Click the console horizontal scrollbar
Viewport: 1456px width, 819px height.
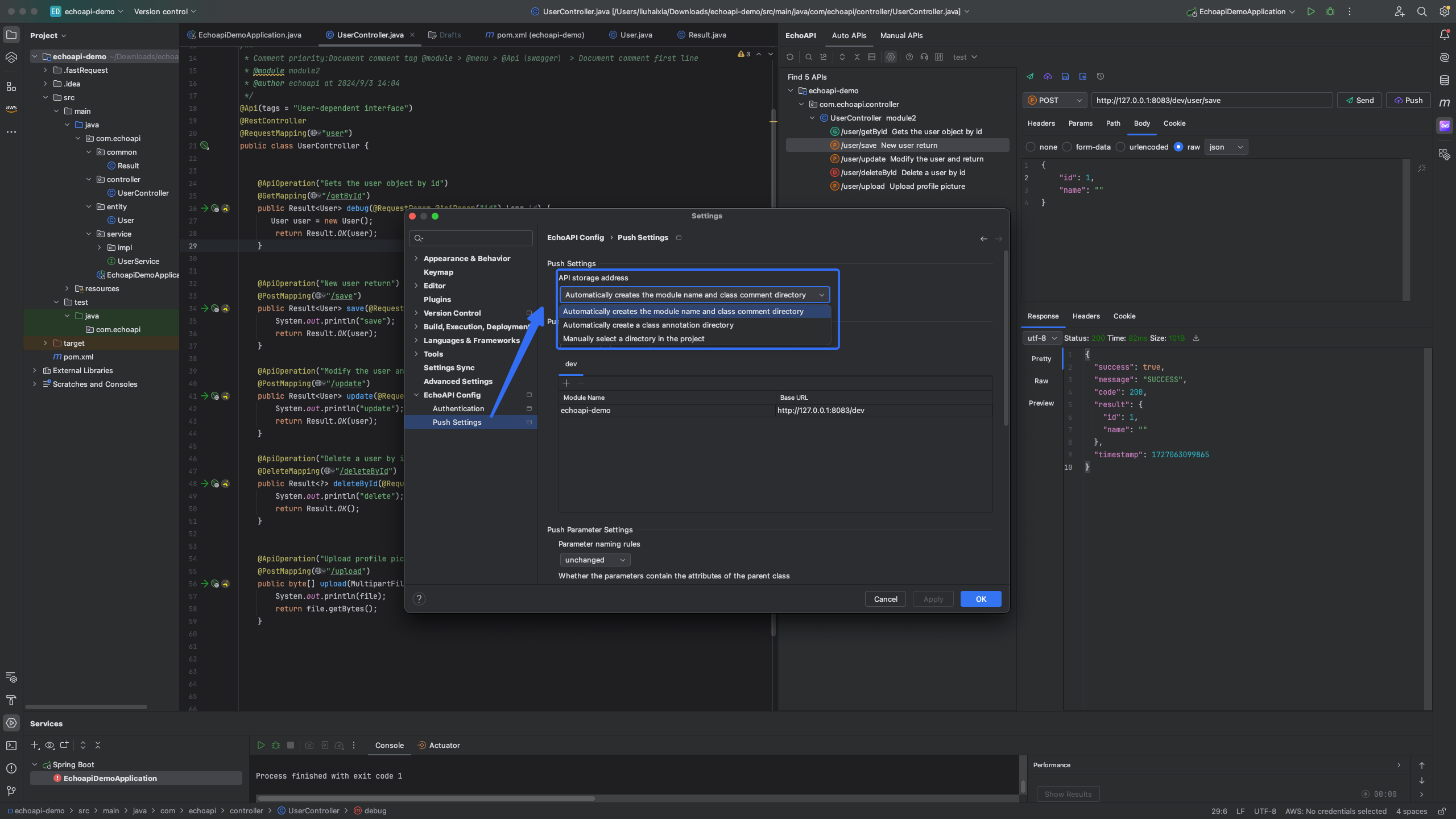tap(425, 798)
